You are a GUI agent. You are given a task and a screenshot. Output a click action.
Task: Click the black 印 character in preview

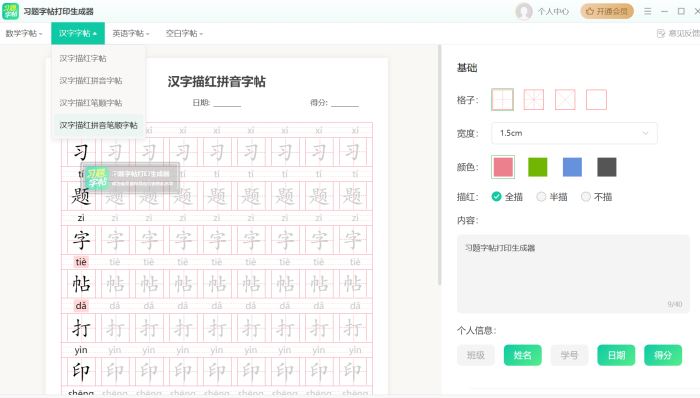coord(81,371)
